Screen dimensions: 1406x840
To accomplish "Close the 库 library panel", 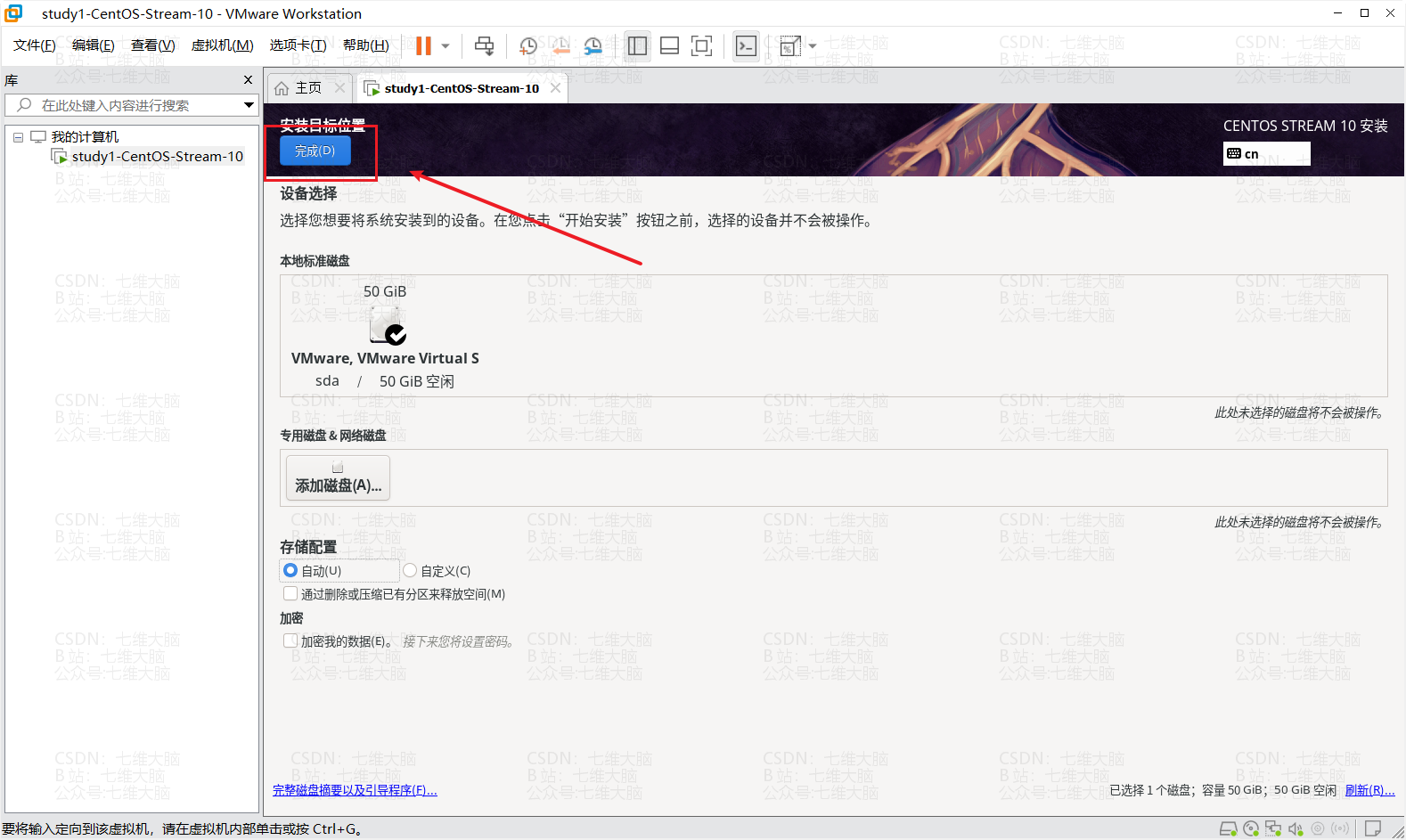I will 248,80.
